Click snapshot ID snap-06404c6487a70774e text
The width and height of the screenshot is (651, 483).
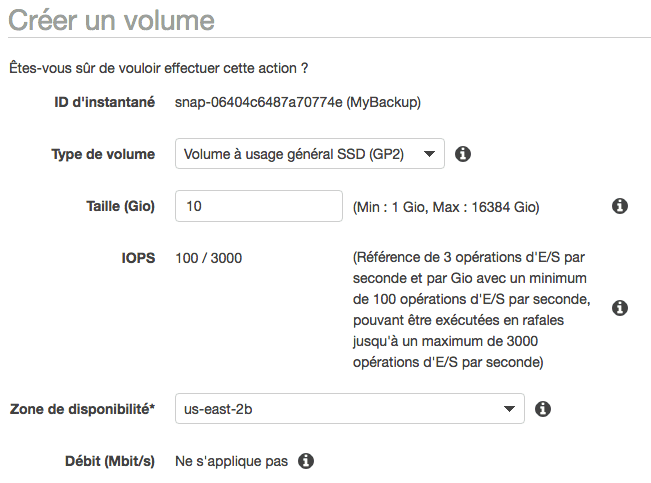click(258, 102)
